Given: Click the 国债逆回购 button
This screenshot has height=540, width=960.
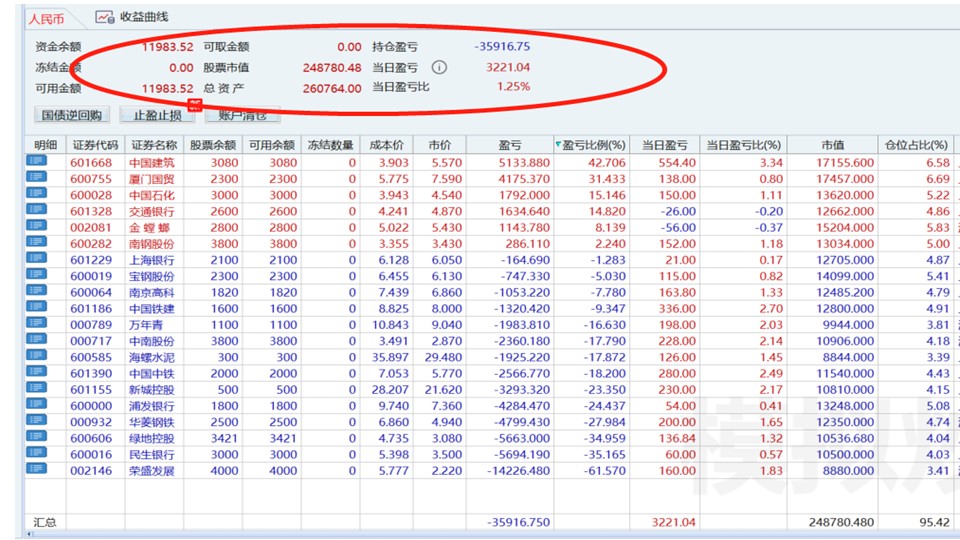Looking at the screenshot, I should (x=72, y=114).
